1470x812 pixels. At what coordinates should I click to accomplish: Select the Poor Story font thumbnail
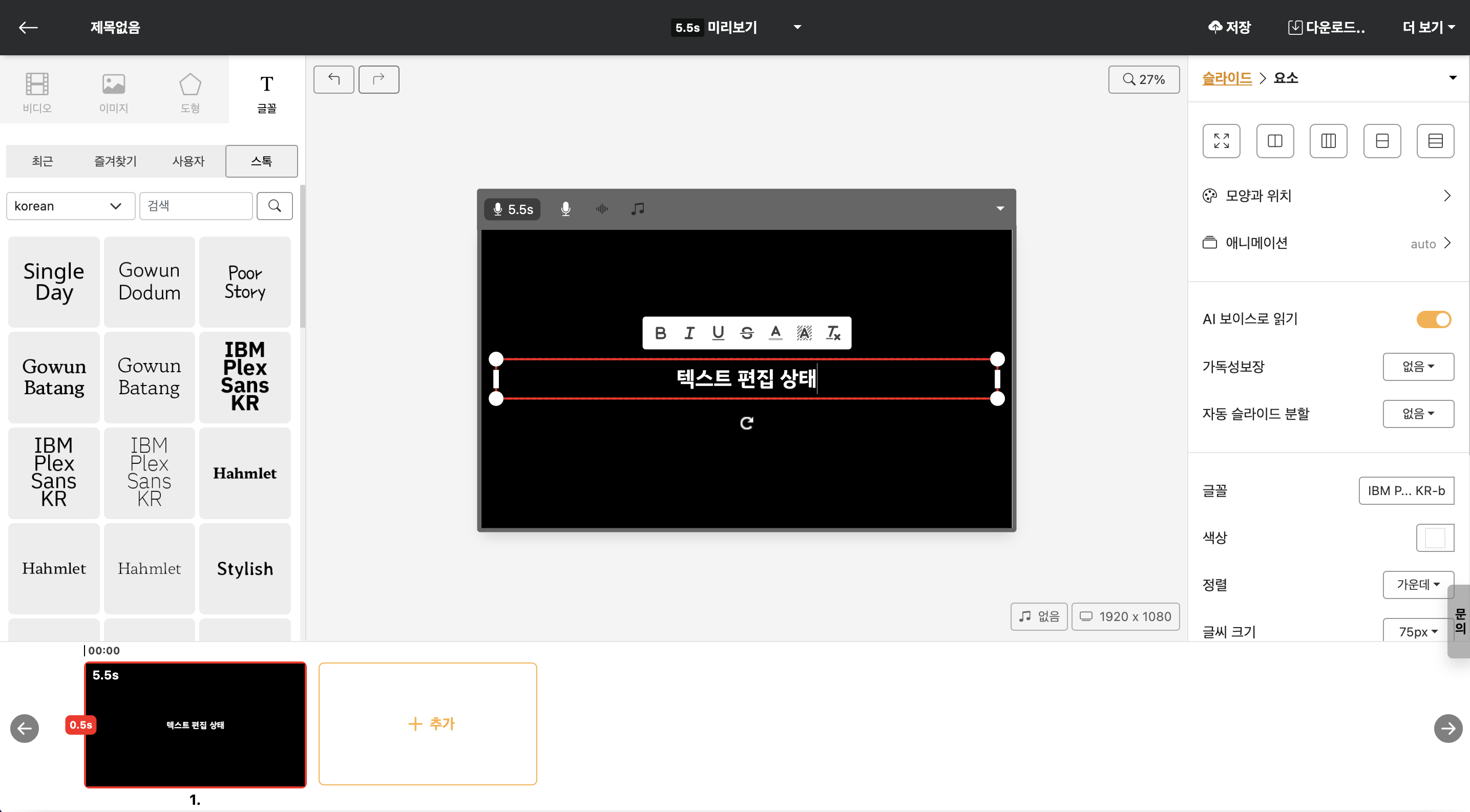245,282
